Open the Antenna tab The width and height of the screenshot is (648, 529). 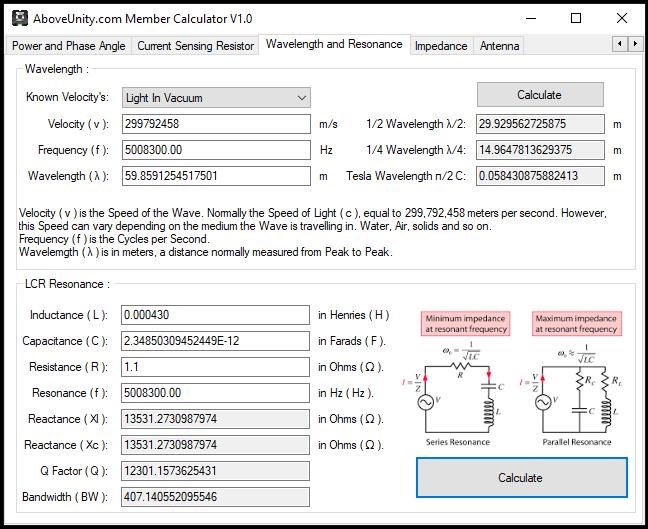click(499, 45)
